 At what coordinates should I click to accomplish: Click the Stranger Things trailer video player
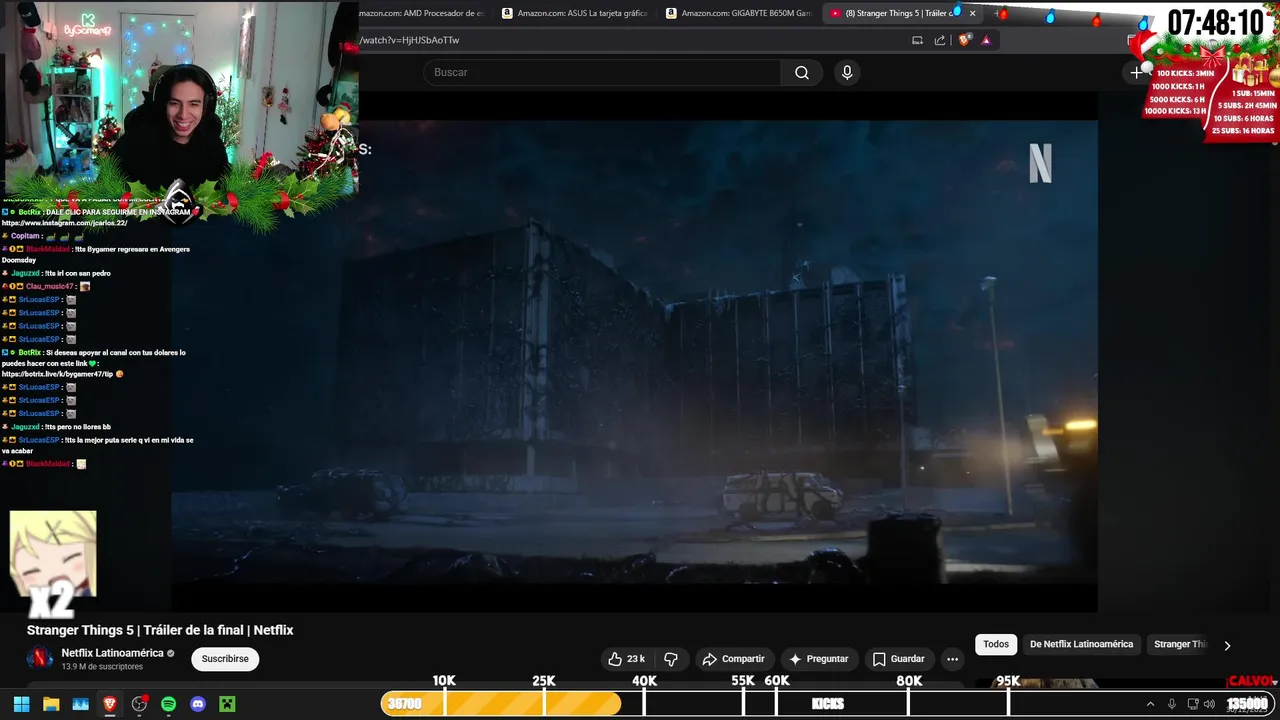click(x=634, y=352)
